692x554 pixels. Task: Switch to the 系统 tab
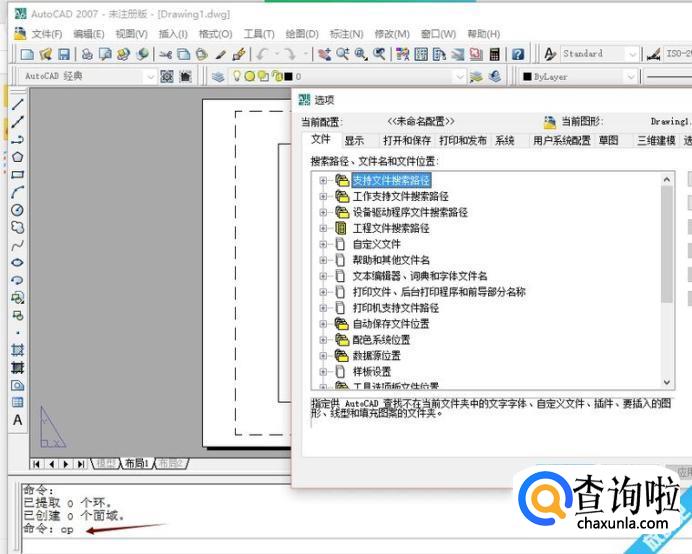click(x=504, y=141)
